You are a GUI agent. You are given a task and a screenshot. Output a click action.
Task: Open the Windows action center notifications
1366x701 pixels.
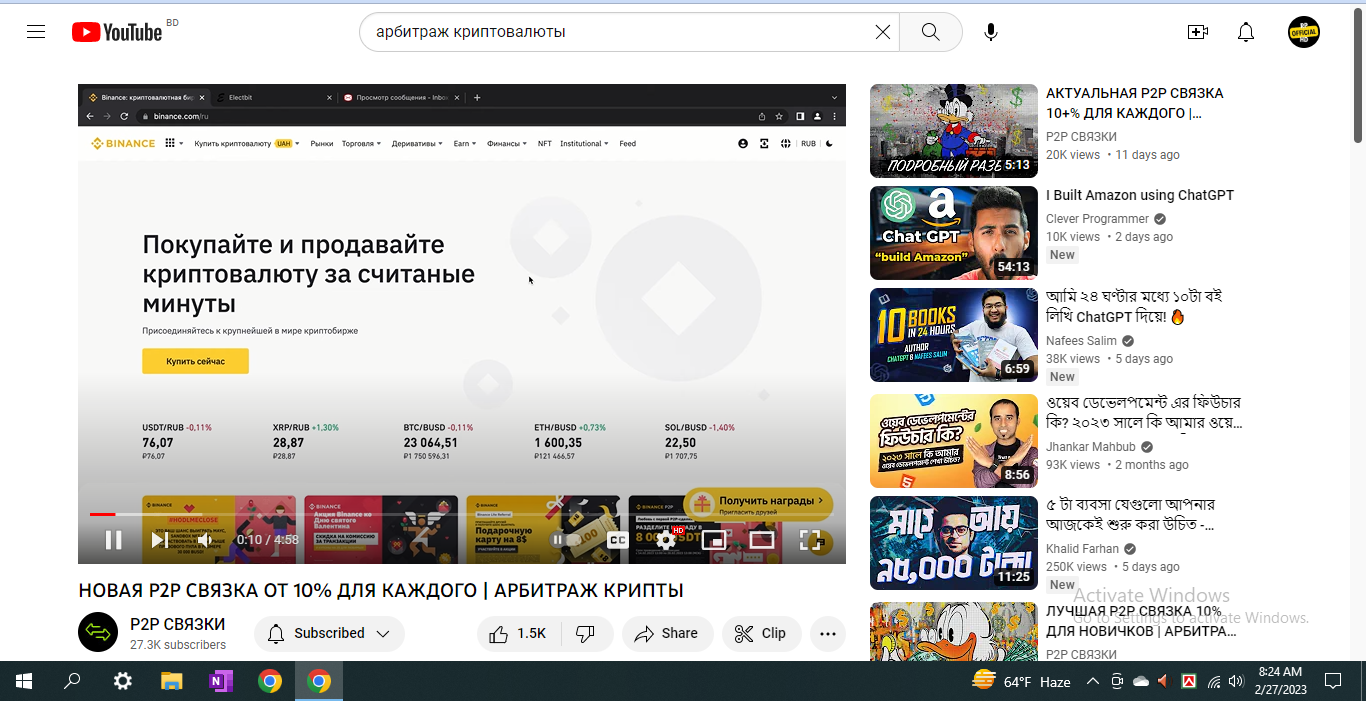(1333, 681)
